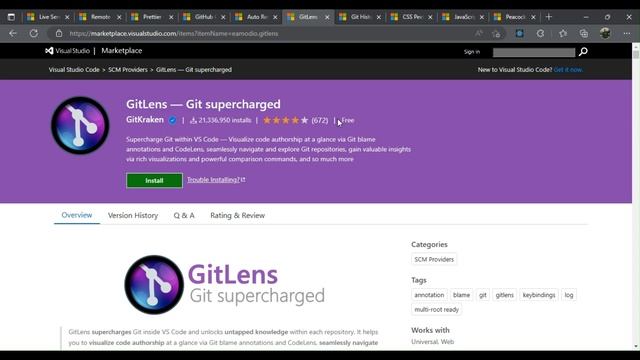This screenshot has height=360, width=640.
Task: Click the (672) reviews count
Action: point(320,120)
